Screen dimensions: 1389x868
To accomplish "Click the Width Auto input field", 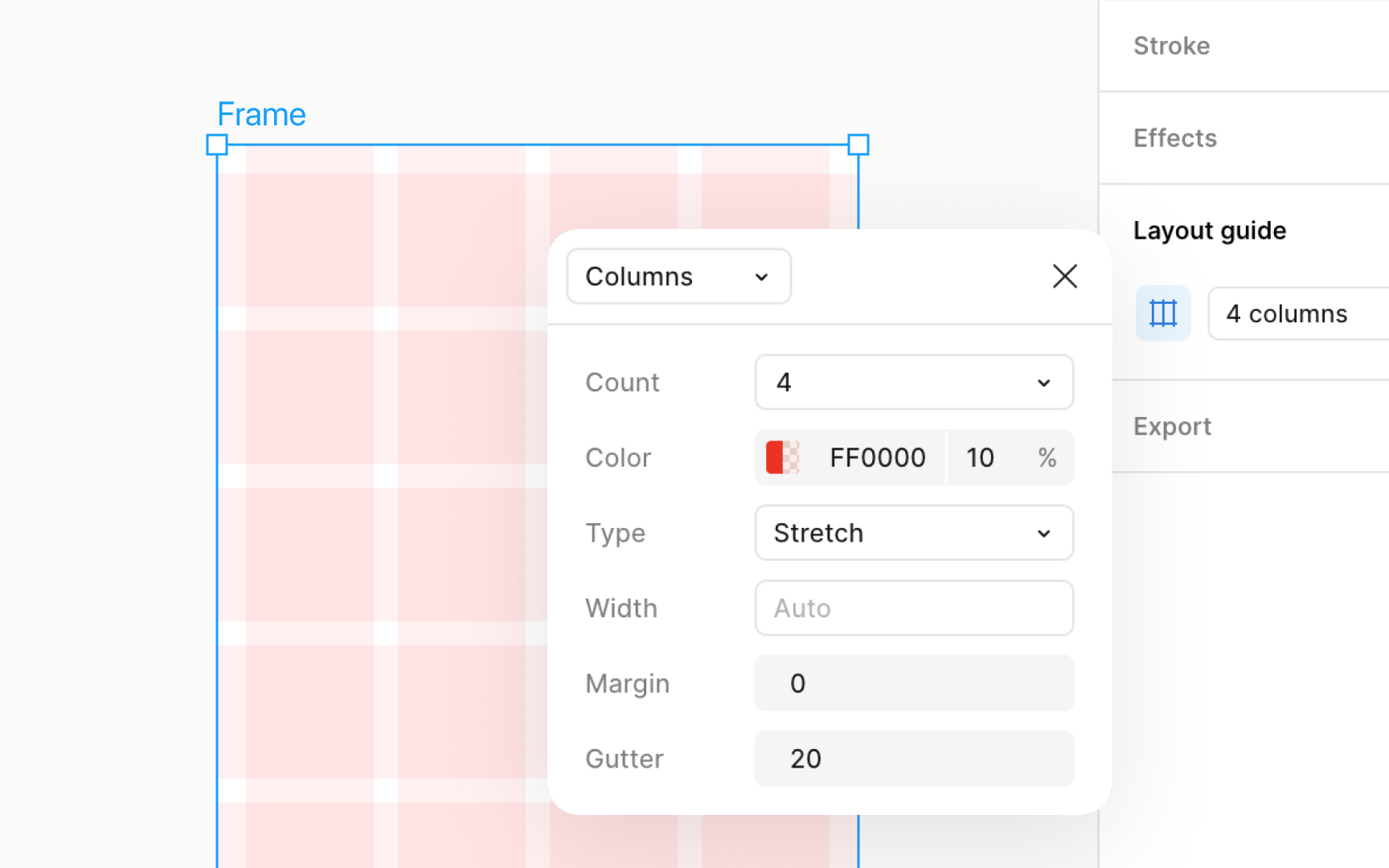I will point(914,608).
